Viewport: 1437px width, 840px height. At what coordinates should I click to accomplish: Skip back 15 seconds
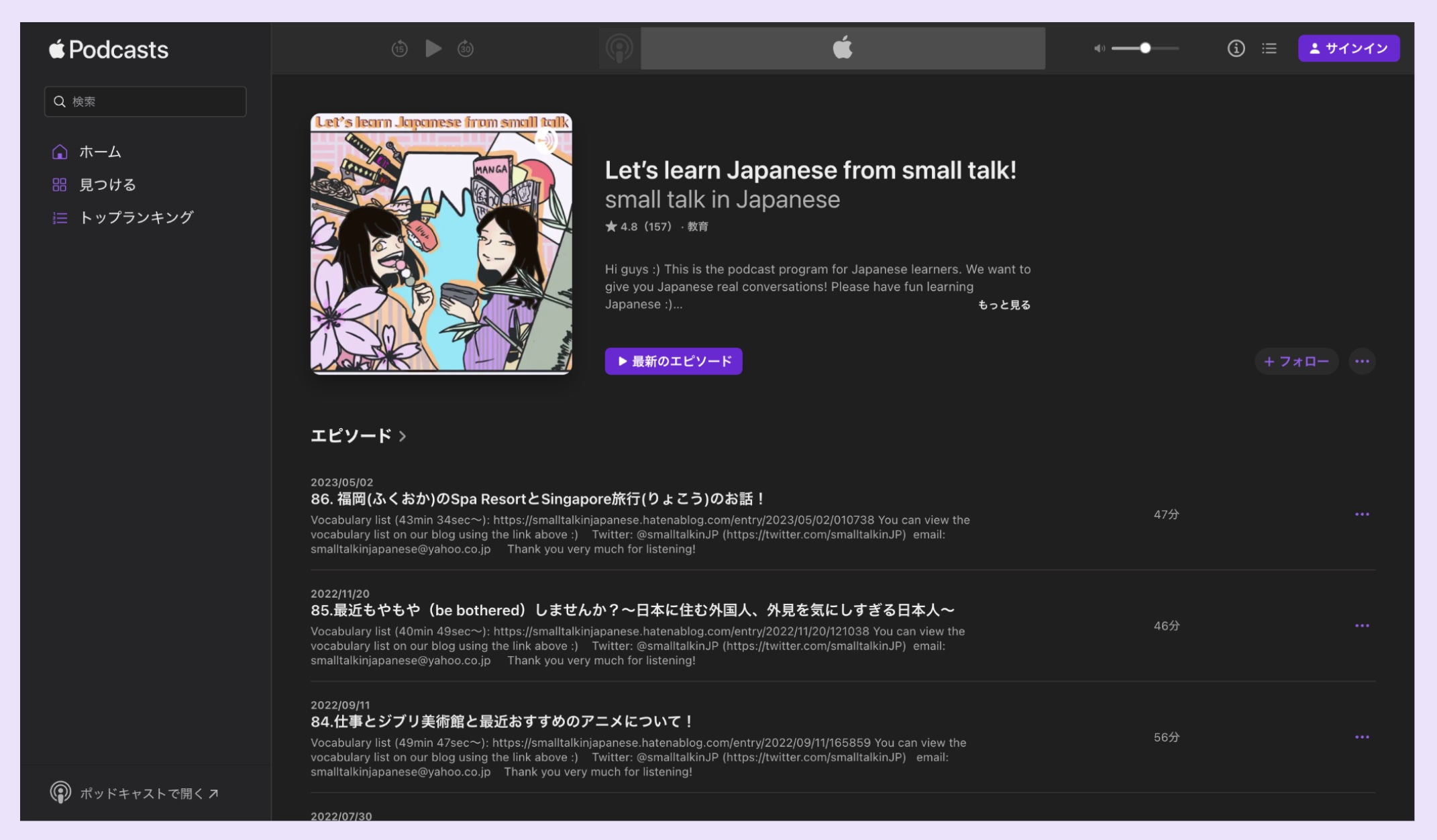pos(400,48)
